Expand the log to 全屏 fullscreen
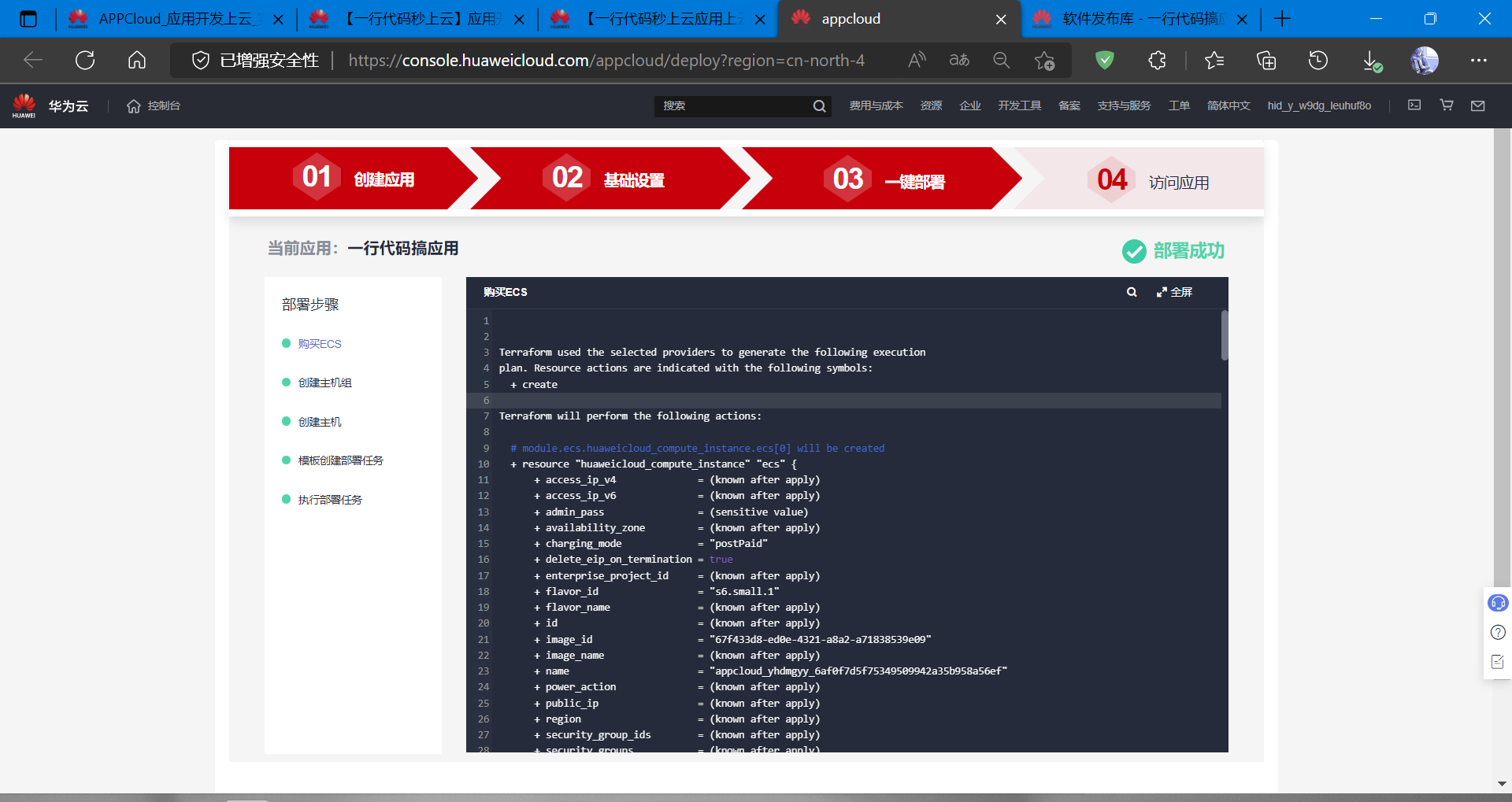 point(1174,292)
